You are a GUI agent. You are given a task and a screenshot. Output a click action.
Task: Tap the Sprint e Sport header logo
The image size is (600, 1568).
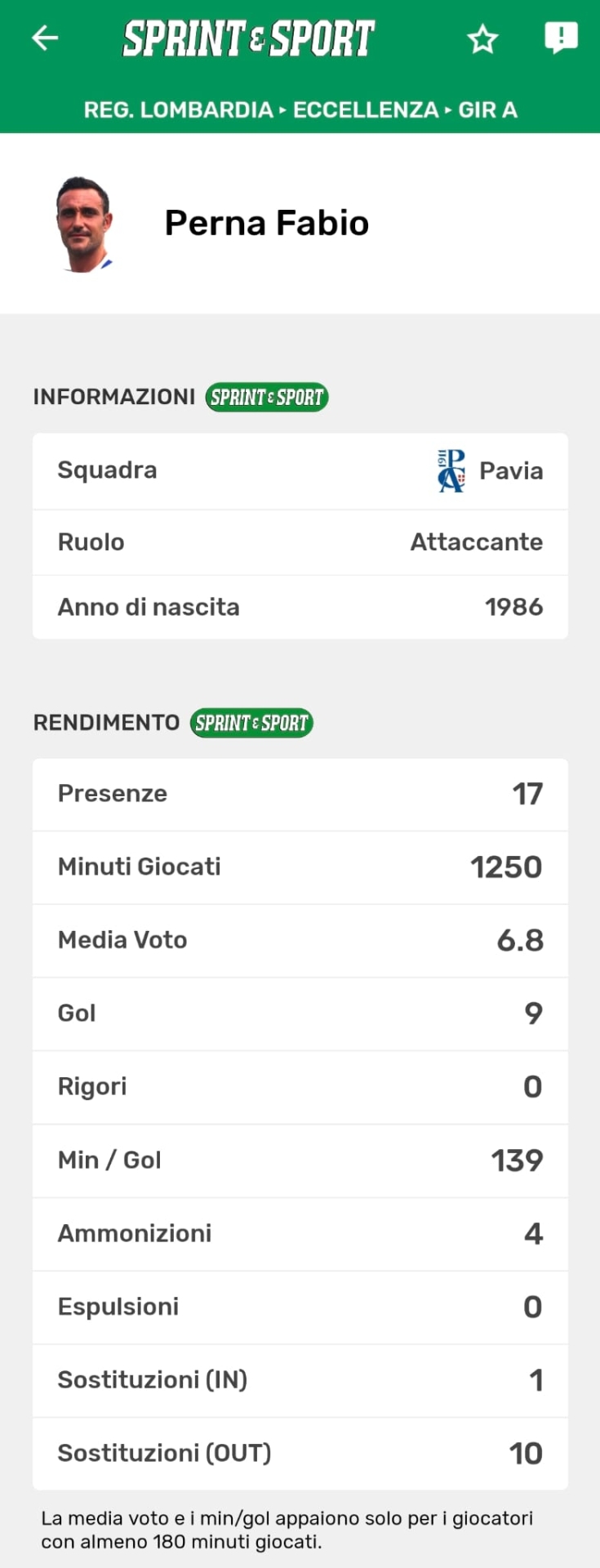248,38
